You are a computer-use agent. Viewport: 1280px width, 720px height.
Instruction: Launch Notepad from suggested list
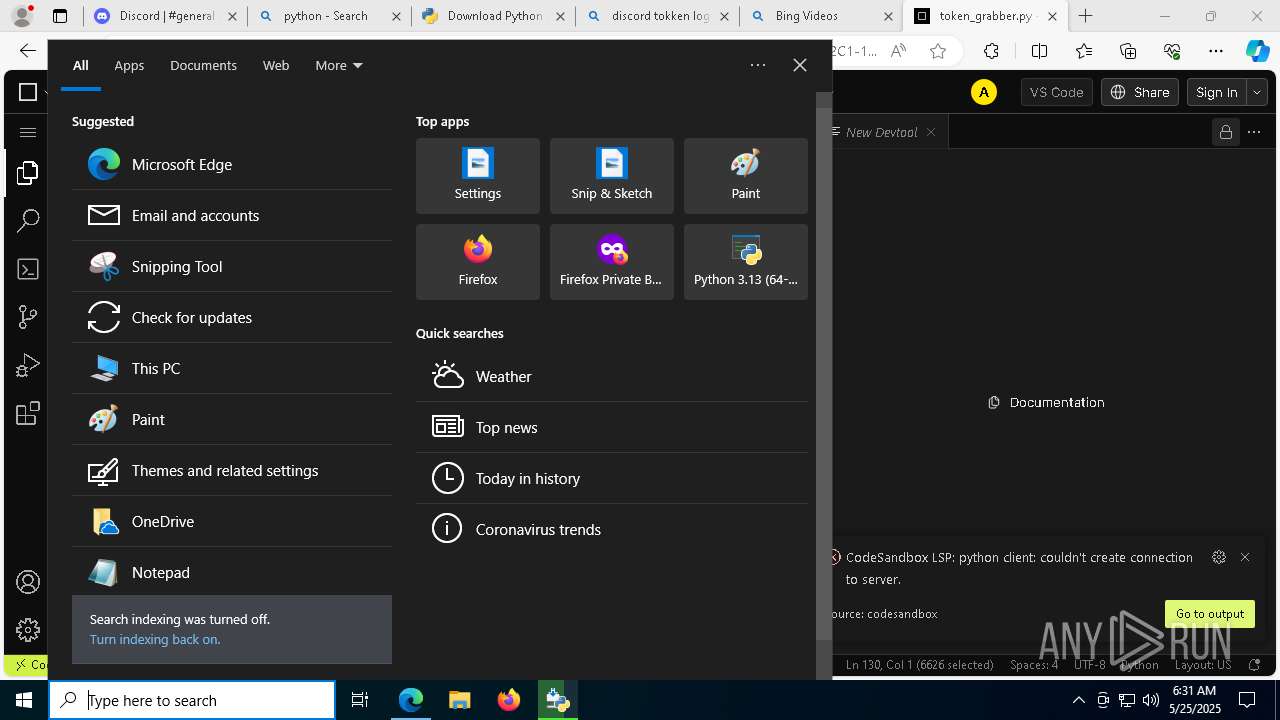232,572
